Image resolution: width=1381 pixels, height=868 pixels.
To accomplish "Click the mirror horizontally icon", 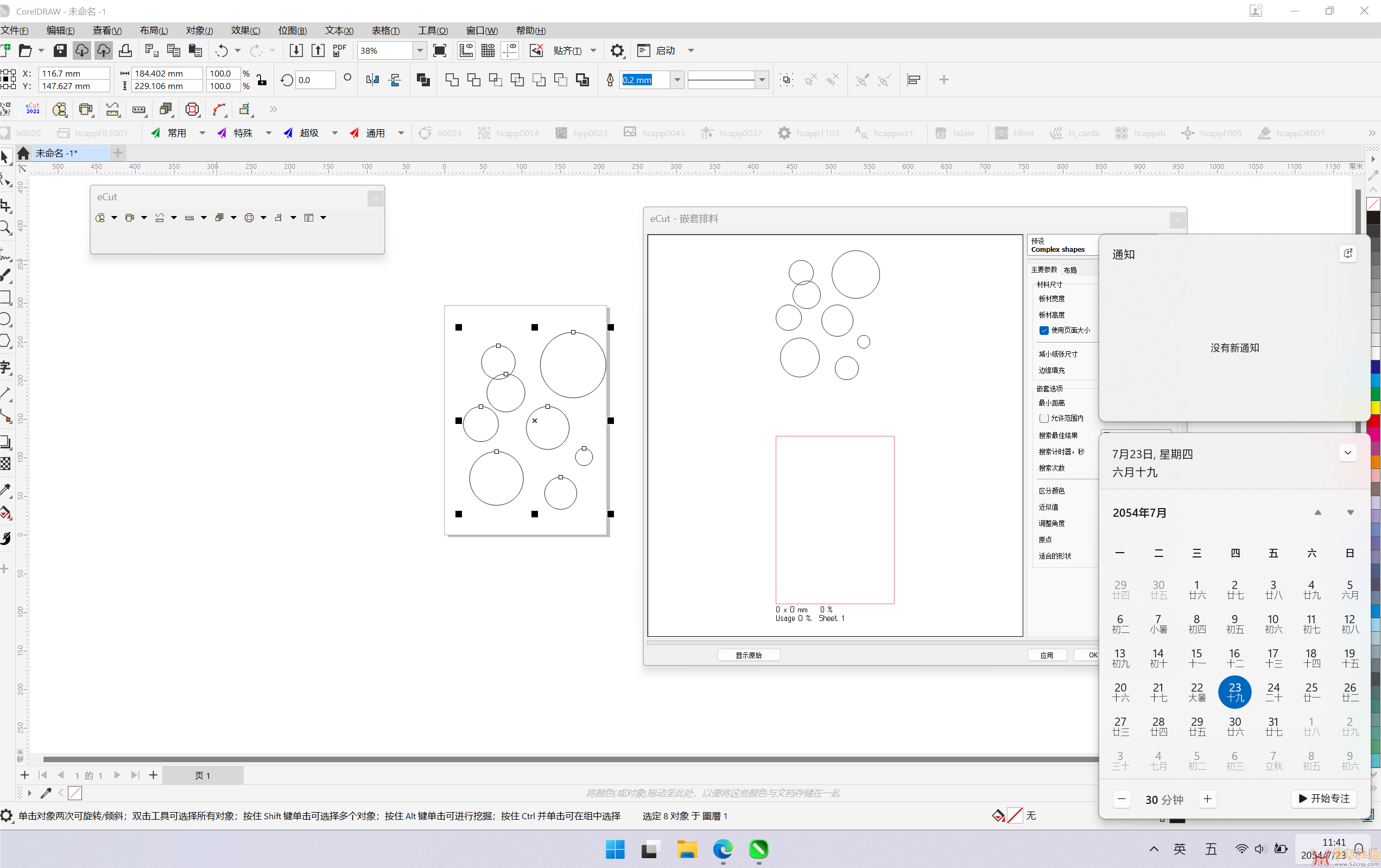I will coord(372,80).
